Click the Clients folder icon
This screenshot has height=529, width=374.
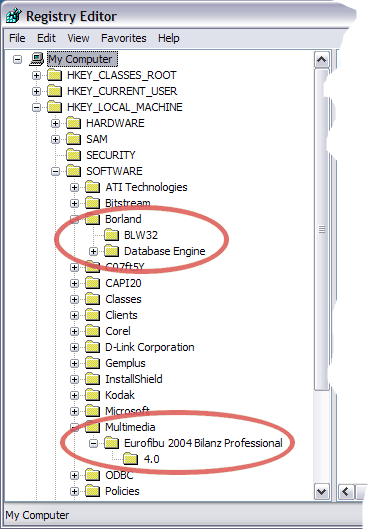(x=92, y=315)
